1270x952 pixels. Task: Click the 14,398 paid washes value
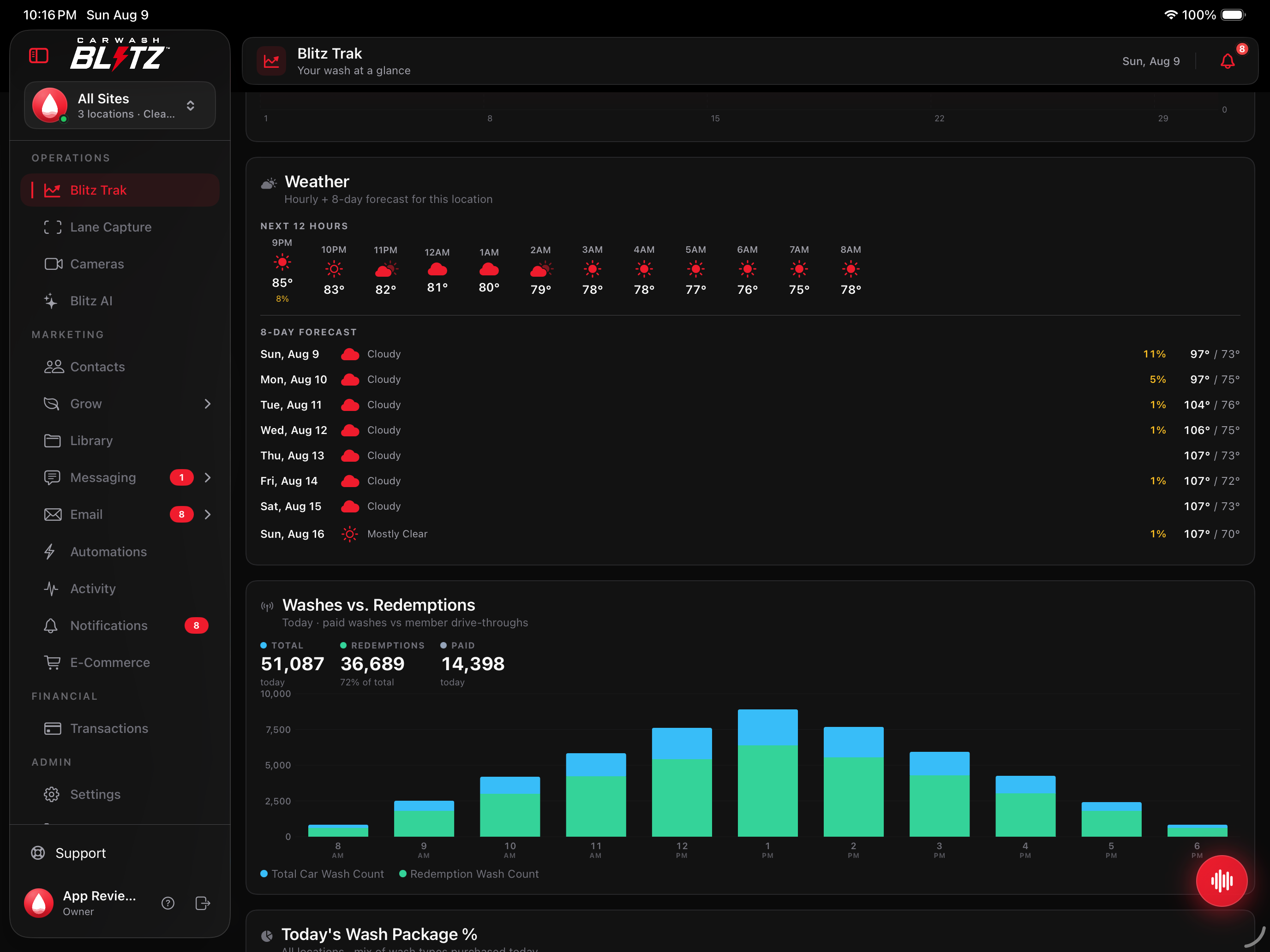coord(473,663)
